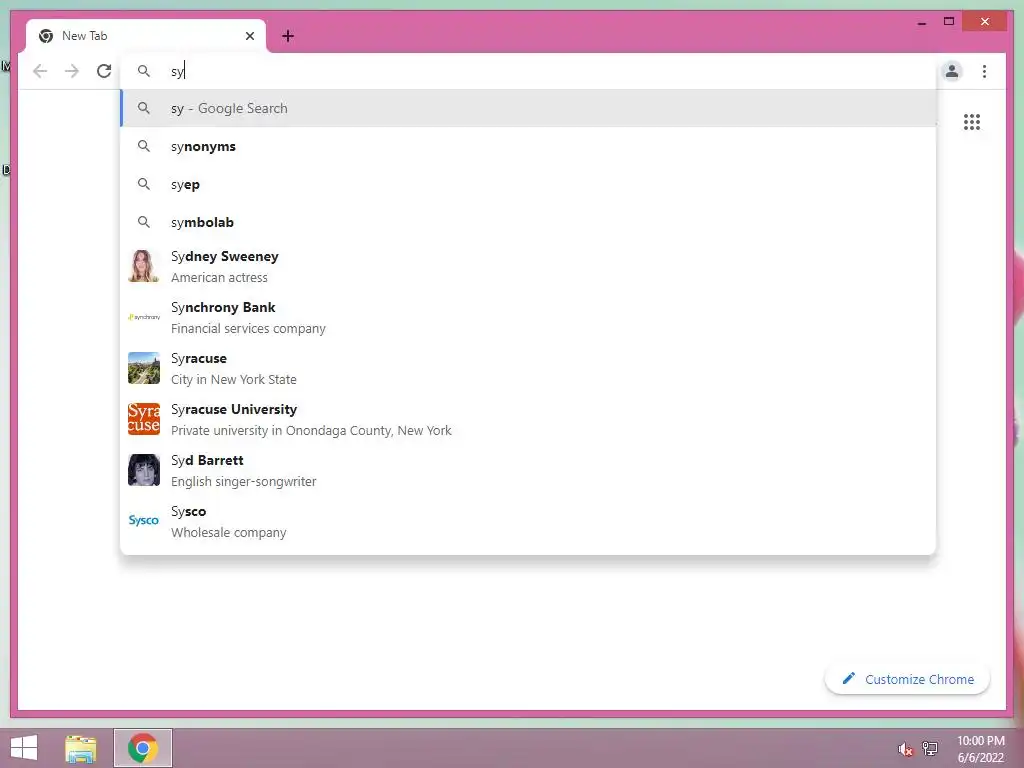This screenshot has height=768, width=1024.
Task: Click the Chrome icon on the taskbar
Action: (x=142, y=748)
